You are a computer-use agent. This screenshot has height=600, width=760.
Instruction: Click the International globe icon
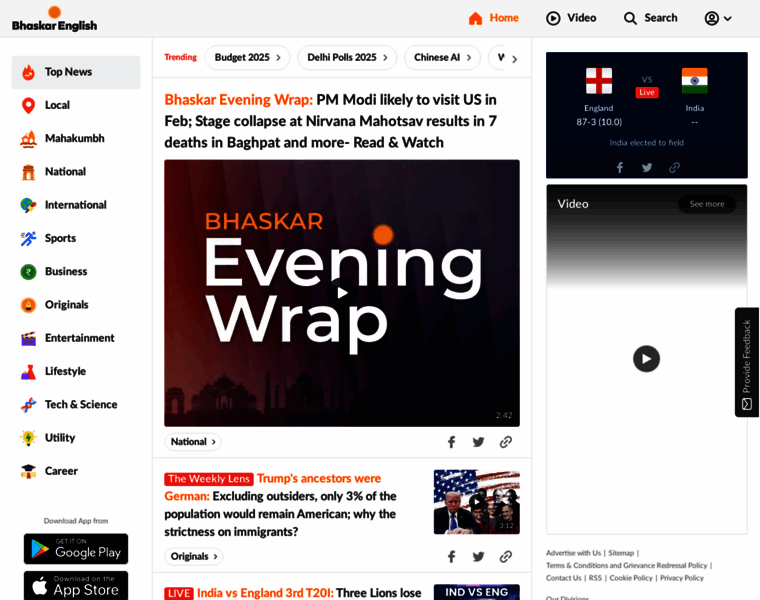pos(29,205)
